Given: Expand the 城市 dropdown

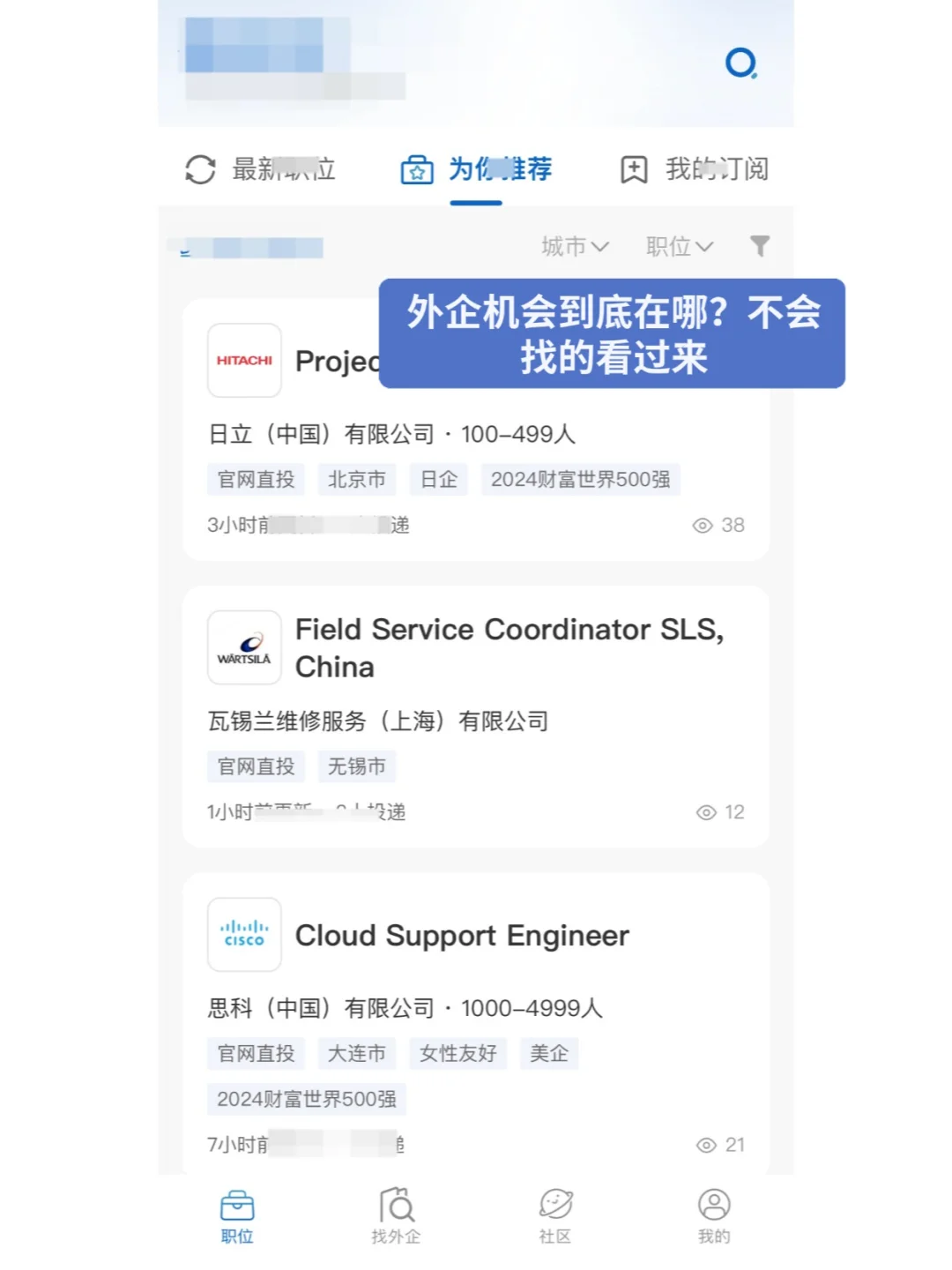Looking at the screenshot, I should 575,246.
